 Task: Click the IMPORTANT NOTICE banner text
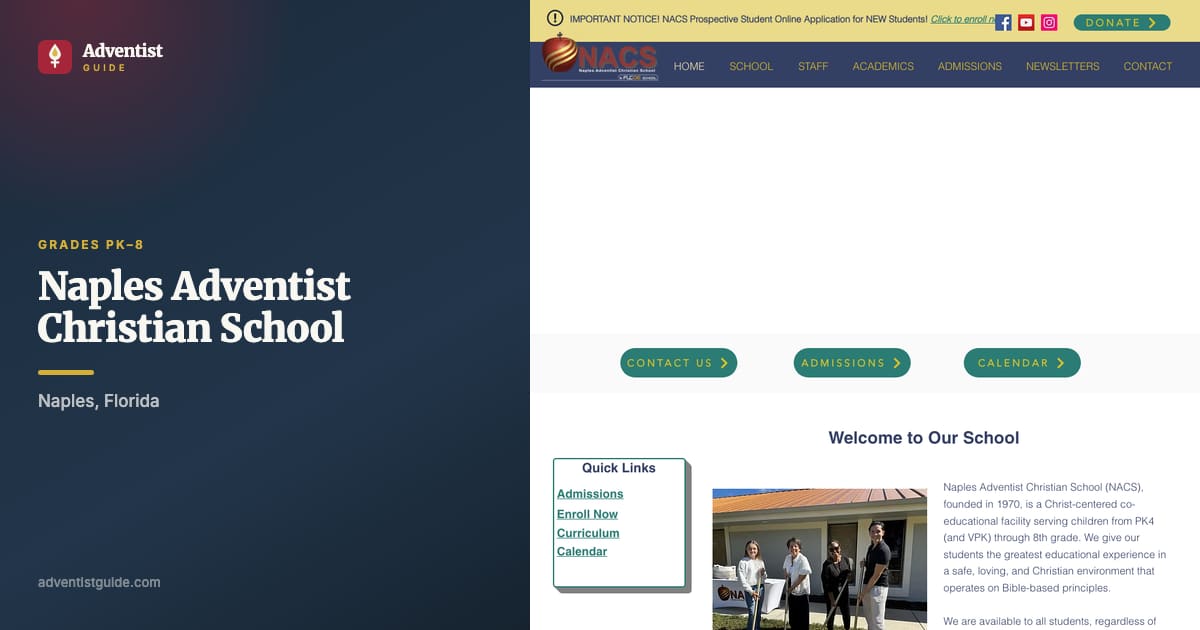(748, 19)
